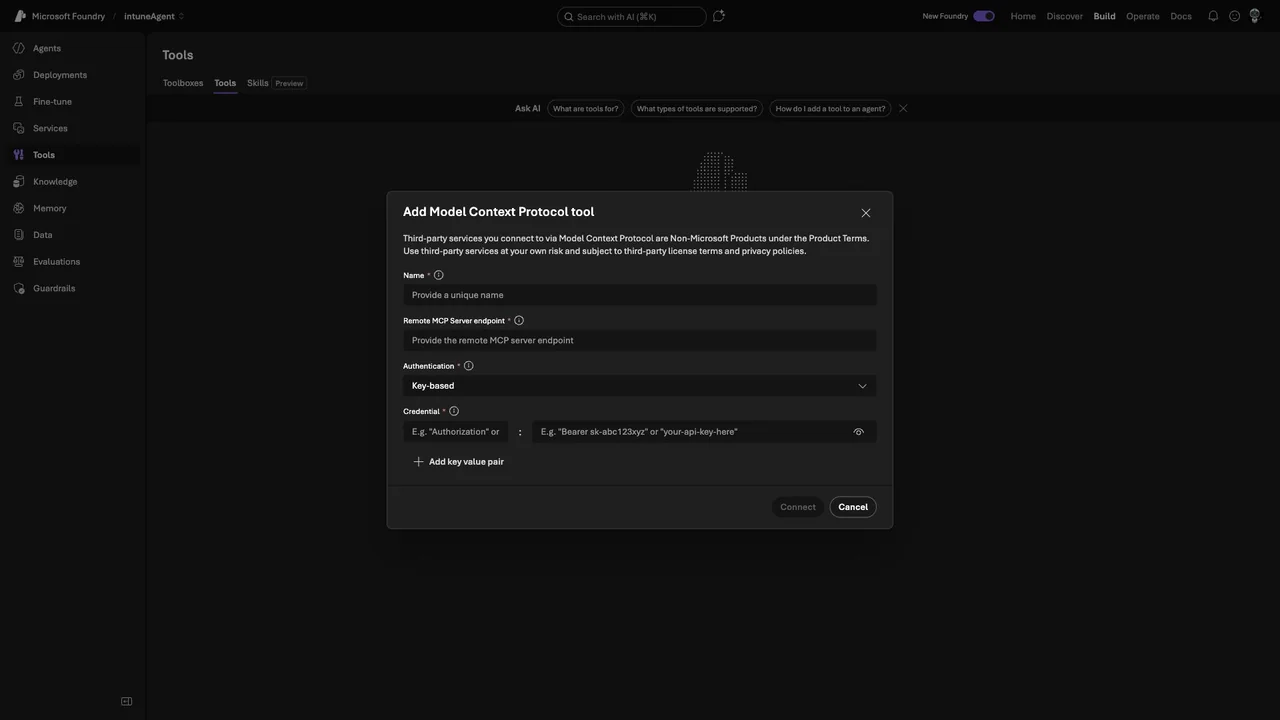Switch to the Toolboxes tab
The image size is (1280, 720).
pyautogui.click(x=183, y=83)
